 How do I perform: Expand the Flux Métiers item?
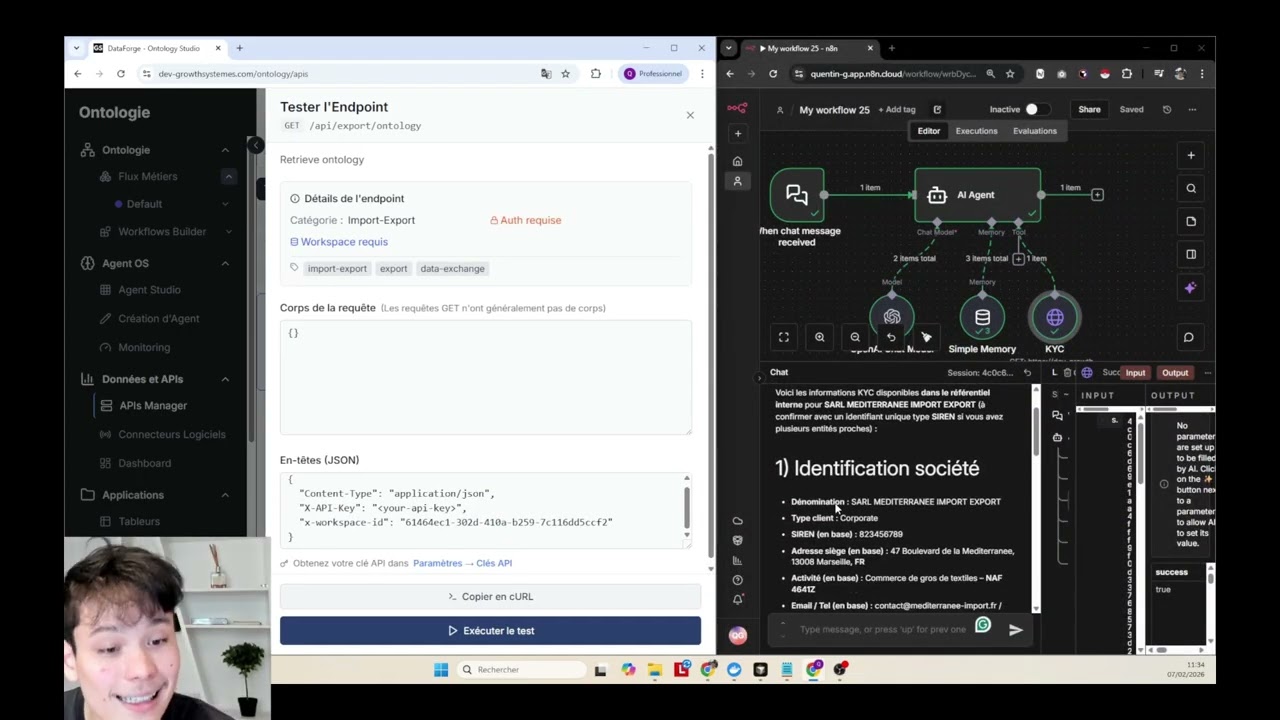click(228, 177)
